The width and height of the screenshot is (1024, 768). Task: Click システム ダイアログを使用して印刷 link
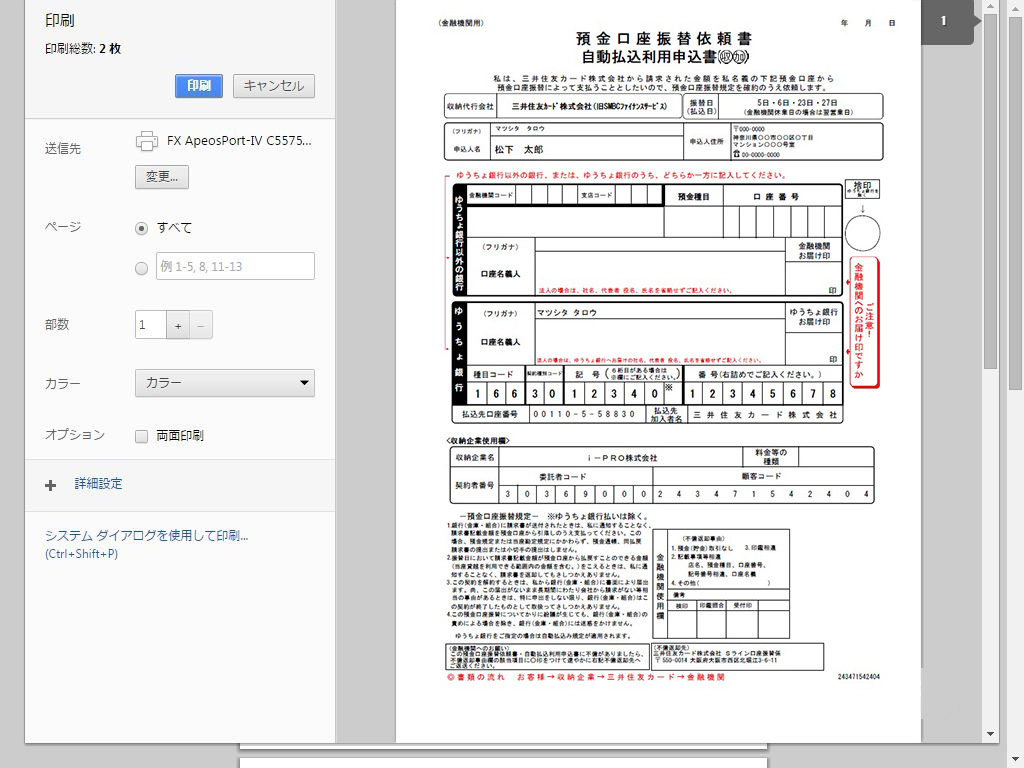[146, 536]
